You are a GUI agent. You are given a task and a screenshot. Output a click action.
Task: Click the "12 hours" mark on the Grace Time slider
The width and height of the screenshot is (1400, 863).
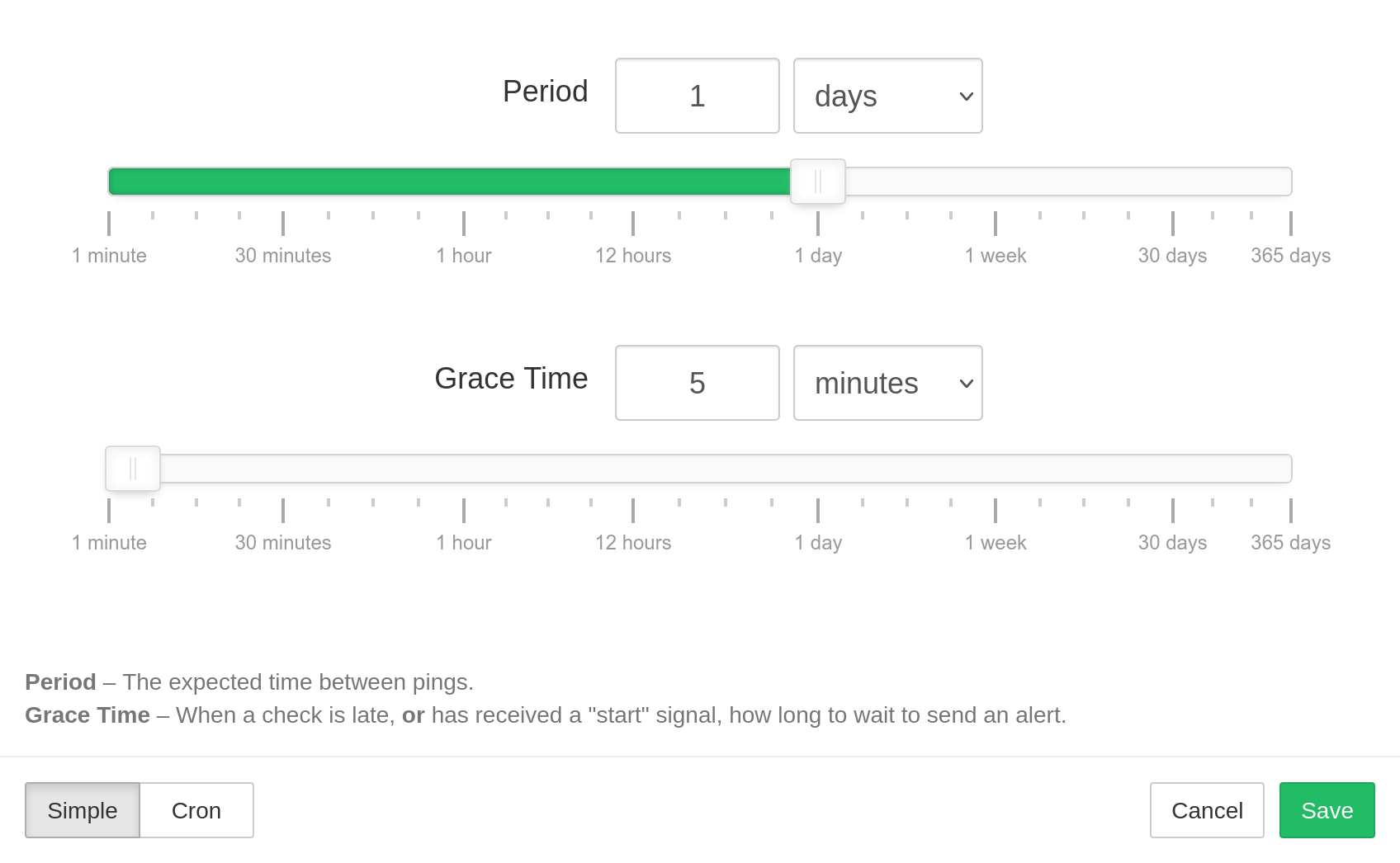(633, 511)
